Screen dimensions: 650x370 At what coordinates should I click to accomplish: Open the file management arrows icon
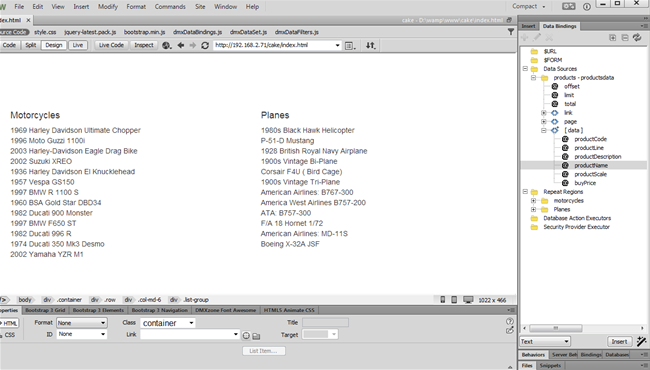[371, 46]
